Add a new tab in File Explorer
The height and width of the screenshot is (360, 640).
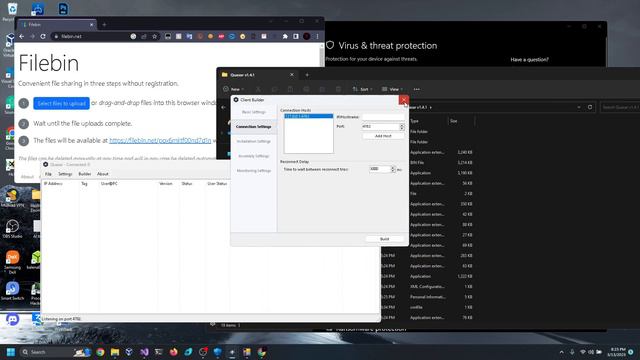pyautogui.click(x=307, y=75)
